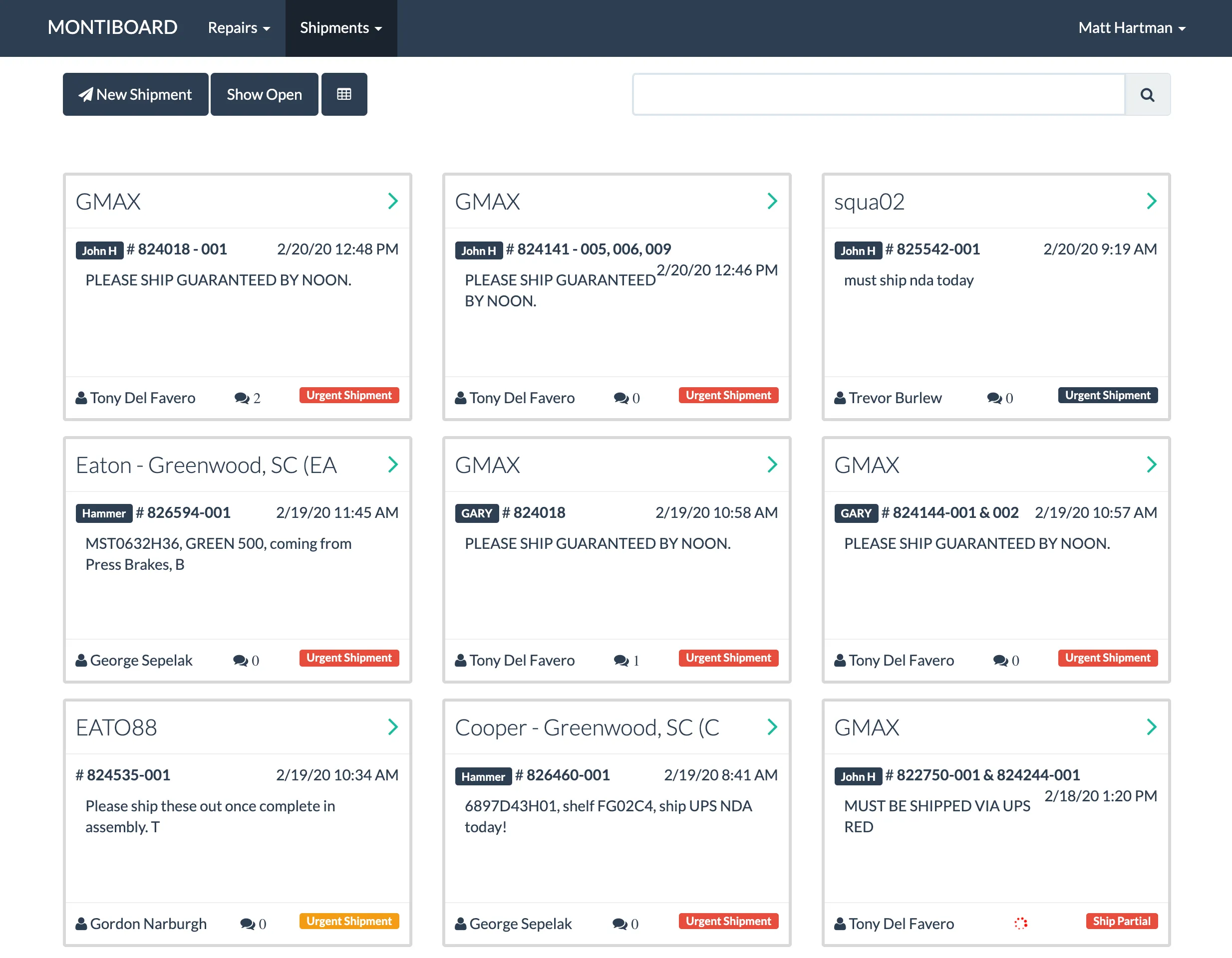The height and width of the screenshot is (958, 1232).
Task: Open GMAX #824144-001 & 002 card arrow
Action: [x=1151, y=465]
